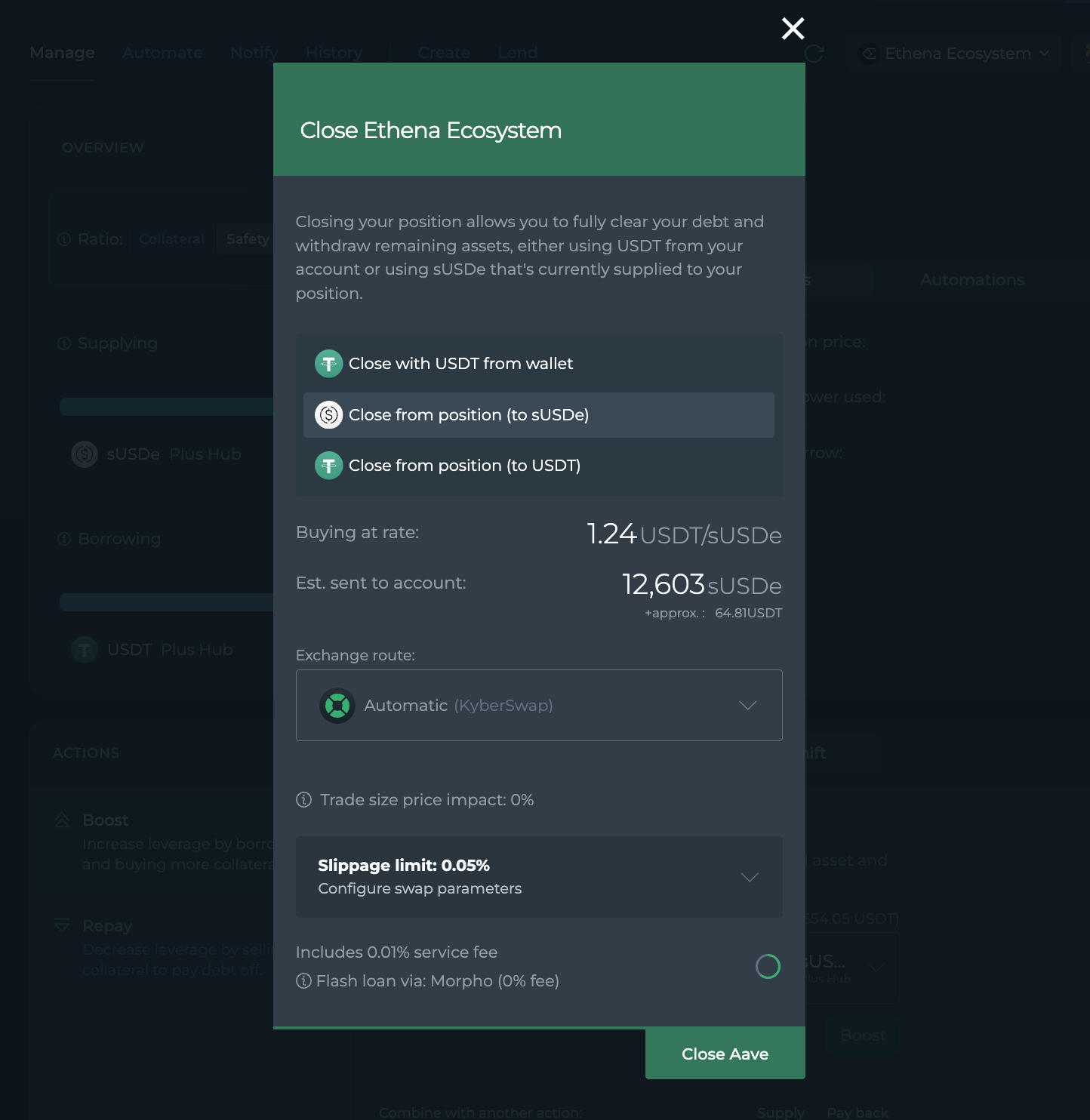Click the Supplying info icon behind the dialog
The width and height of the screenshot is (1090, 1120).
(65, 343)
